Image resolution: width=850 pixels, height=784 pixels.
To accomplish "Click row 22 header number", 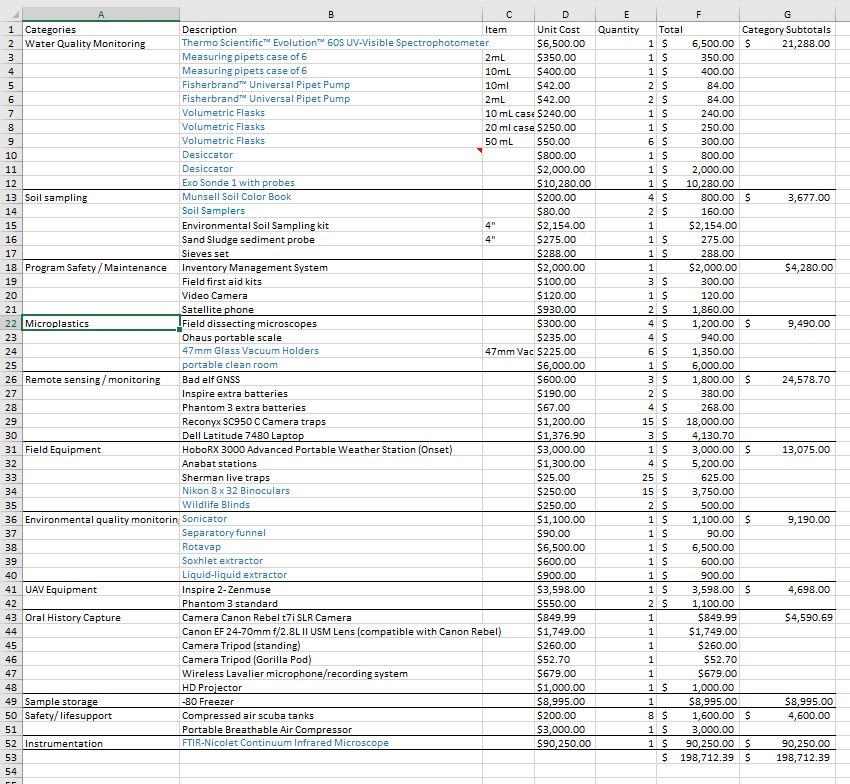I will pos(11,324).
